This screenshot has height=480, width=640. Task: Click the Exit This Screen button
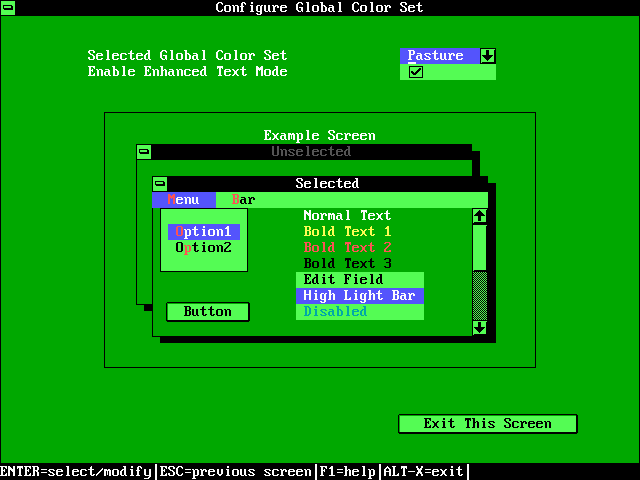(x=487, y=424)
